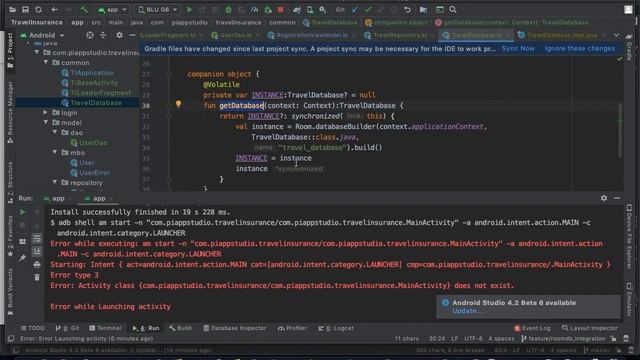Click the Git commit checkmark icon

pos(368,9)
